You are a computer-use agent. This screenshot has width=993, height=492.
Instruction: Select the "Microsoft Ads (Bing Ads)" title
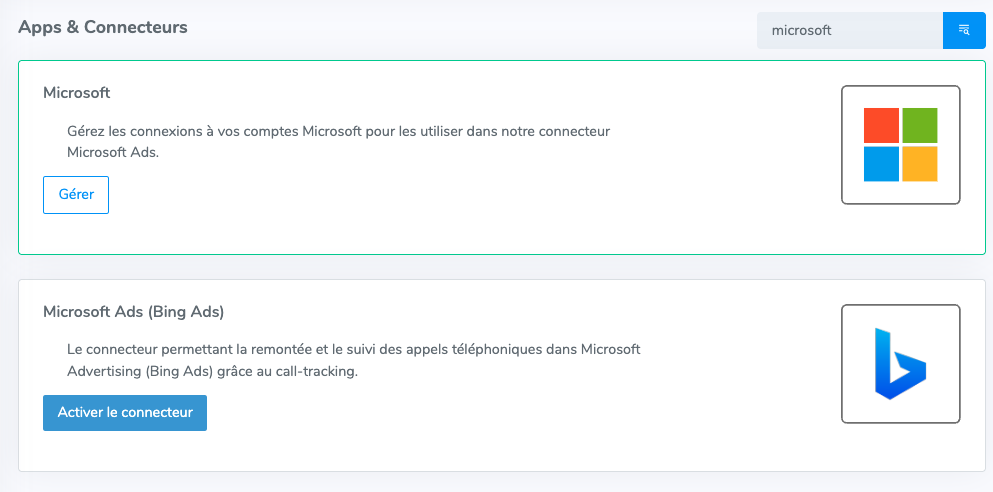133,312
